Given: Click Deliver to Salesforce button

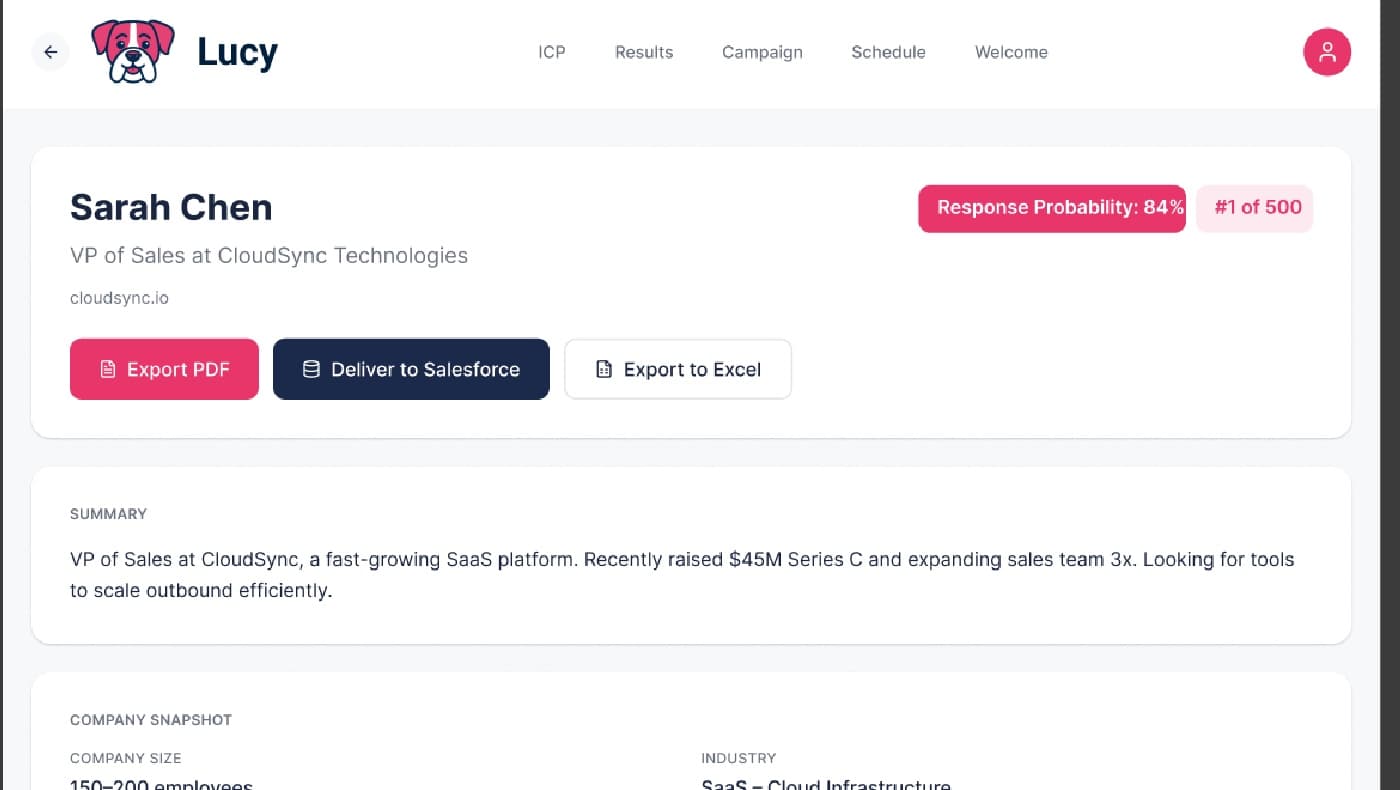Looking at the screenshot, I should pos(411,369).
